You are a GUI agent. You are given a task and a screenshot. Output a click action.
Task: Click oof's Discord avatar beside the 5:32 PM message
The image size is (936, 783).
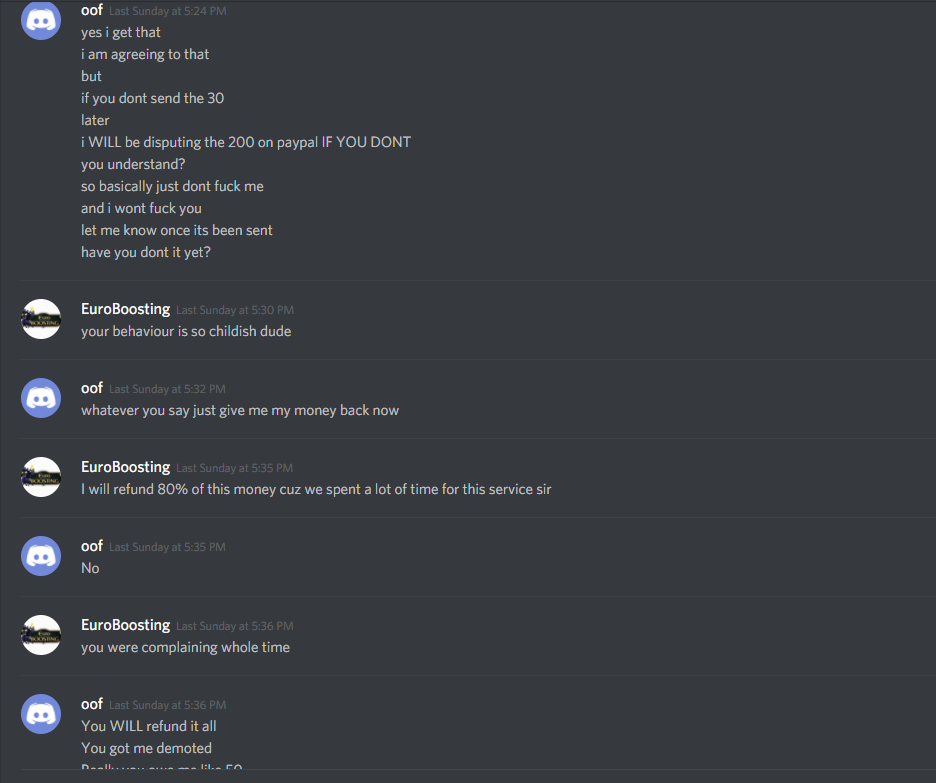[x=41, y=398]
